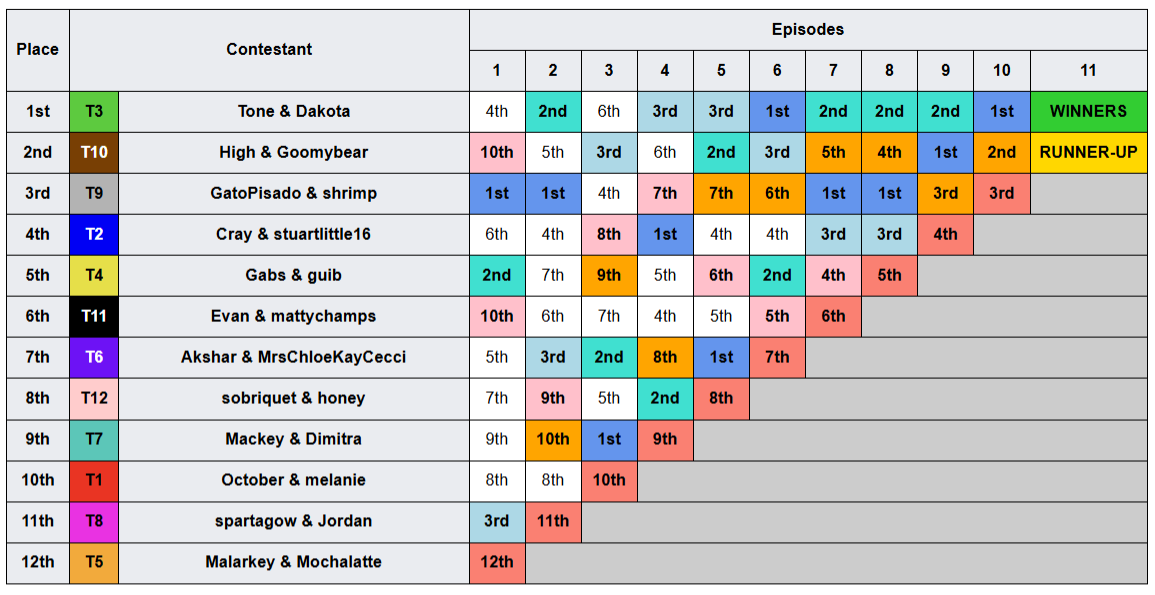Click episode 5 column header
The width and height of the screenshot is (1155, 595).
tap(721, 71)
